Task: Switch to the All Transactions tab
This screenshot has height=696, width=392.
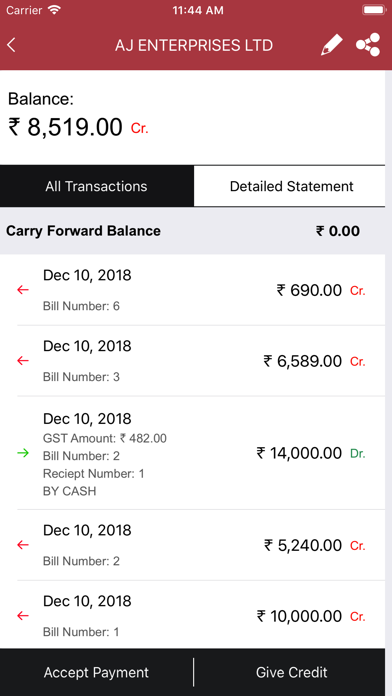Action: pyautogui.click(x=96, y=186)
